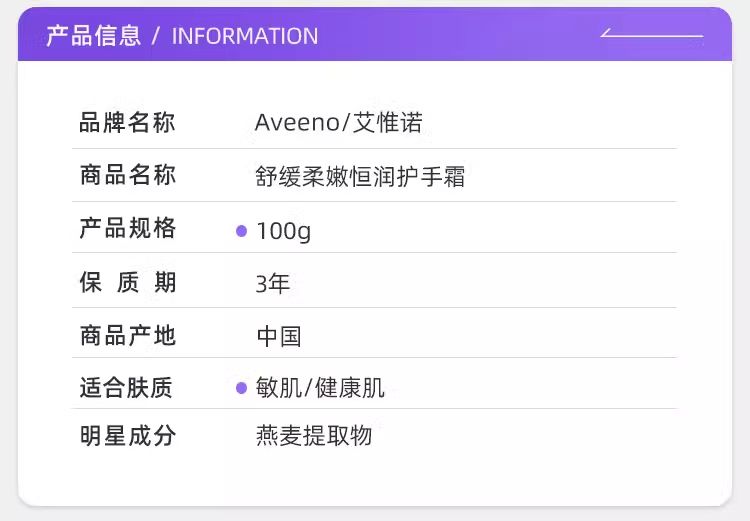Viewport: 750px width, 521px height.
Task: Select the 中国 origin value
Action: coord(279,336)
